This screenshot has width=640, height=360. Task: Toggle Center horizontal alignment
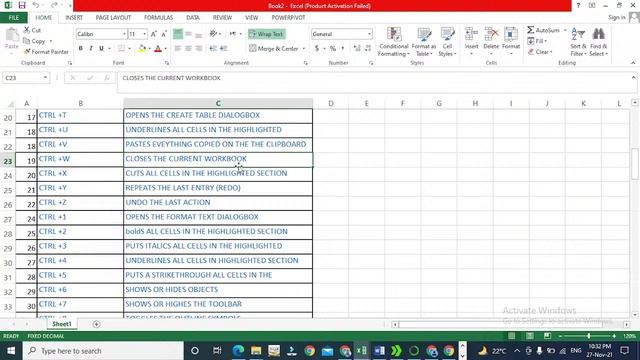pyautogui.click(x=188, y=48)
